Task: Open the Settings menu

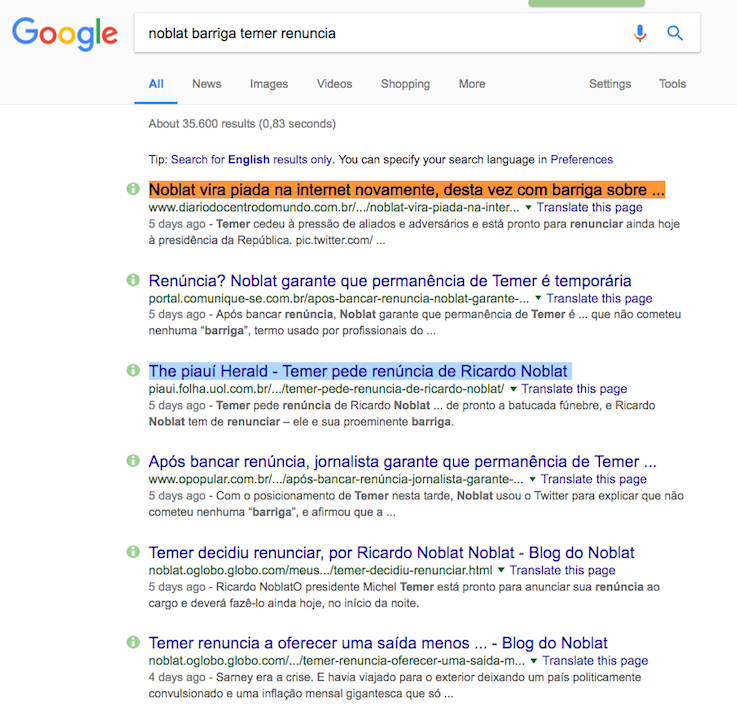Action: pos(610,84)
